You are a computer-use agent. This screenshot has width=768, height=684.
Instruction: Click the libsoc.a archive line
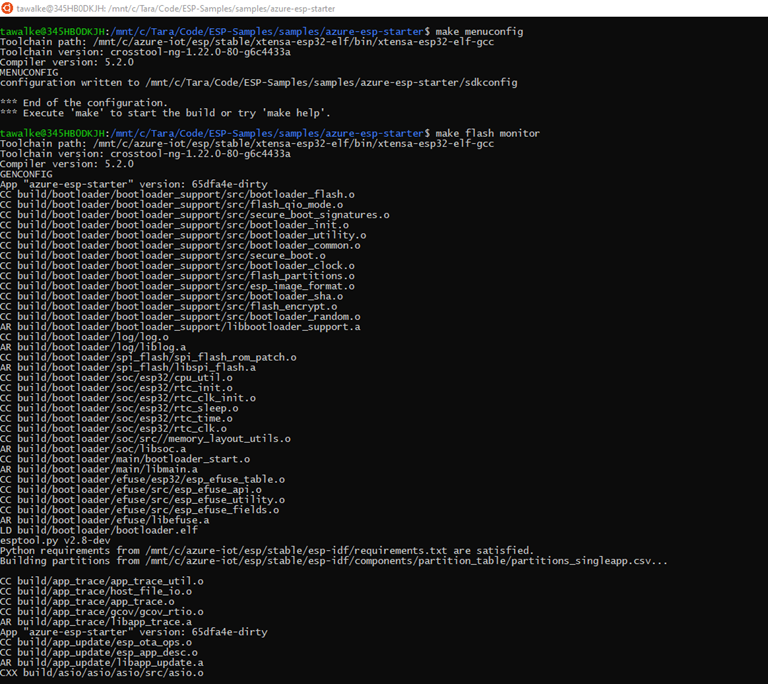click(x=93, y=449)
